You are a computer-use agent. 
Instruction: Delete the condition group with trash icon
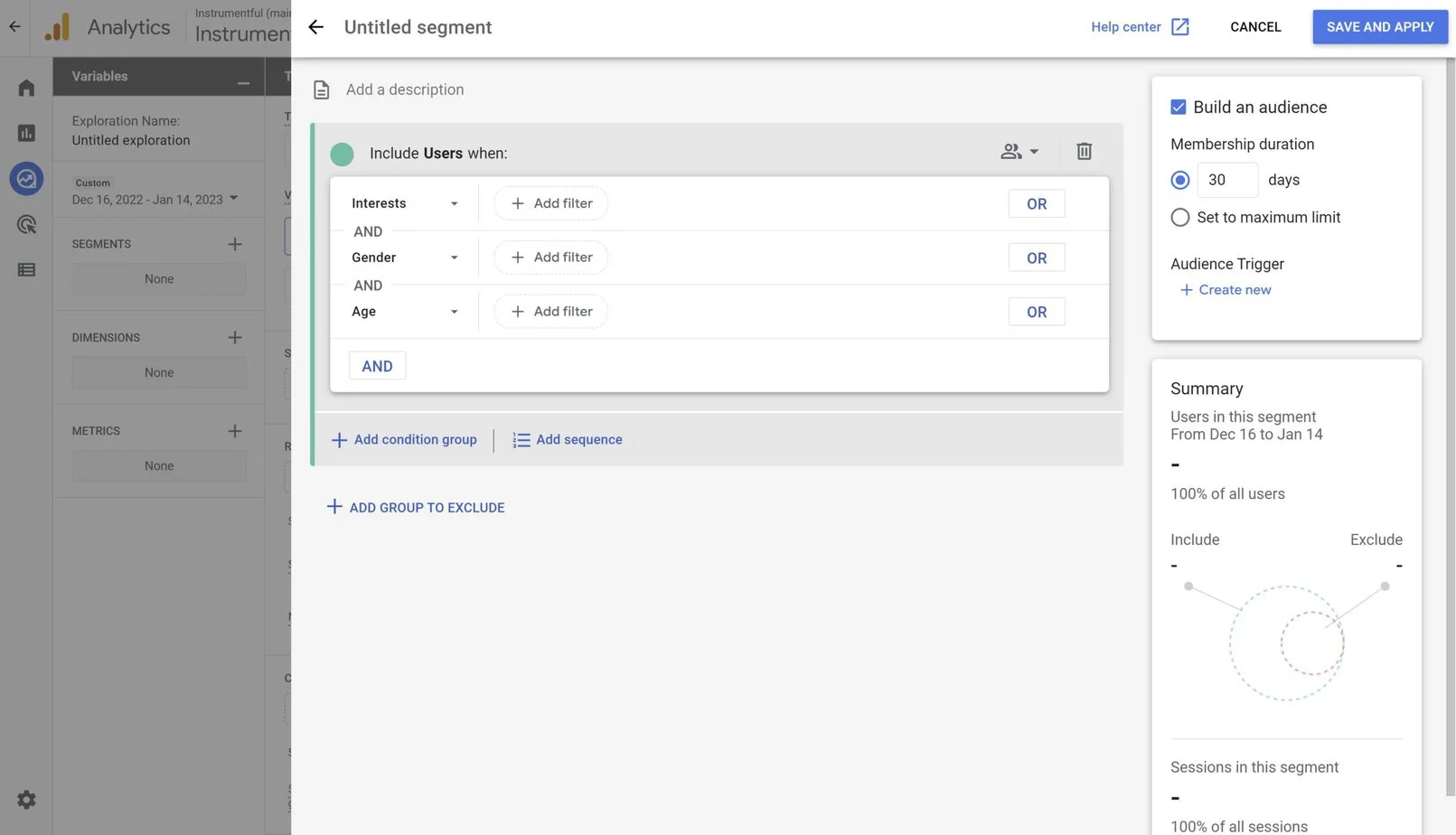[x=1084, y=151]
